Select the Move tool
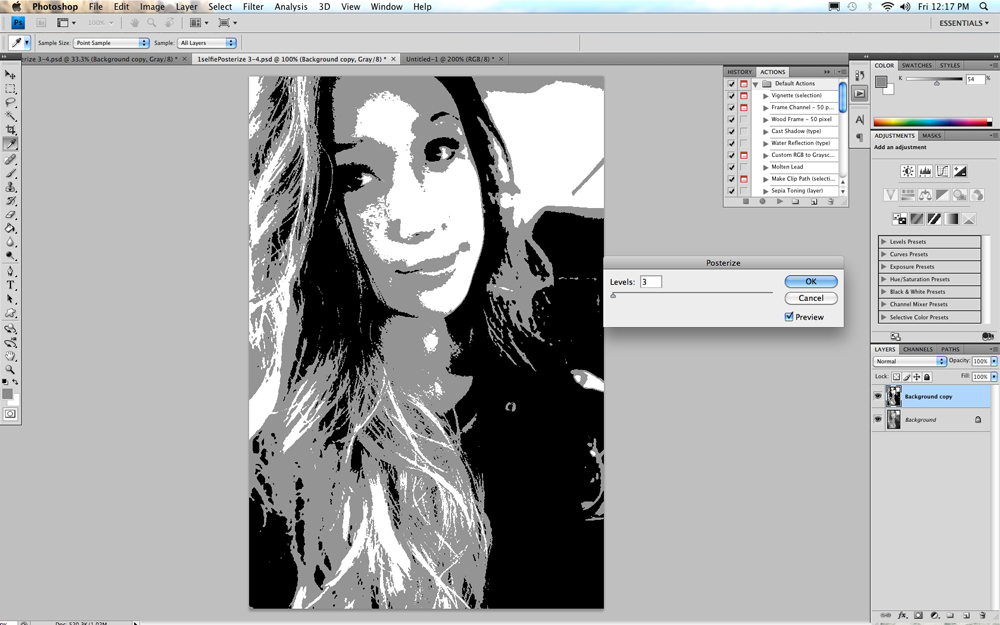Viewport: 1000px width, 625px height. pyautogui.click(x=10, y=75)
